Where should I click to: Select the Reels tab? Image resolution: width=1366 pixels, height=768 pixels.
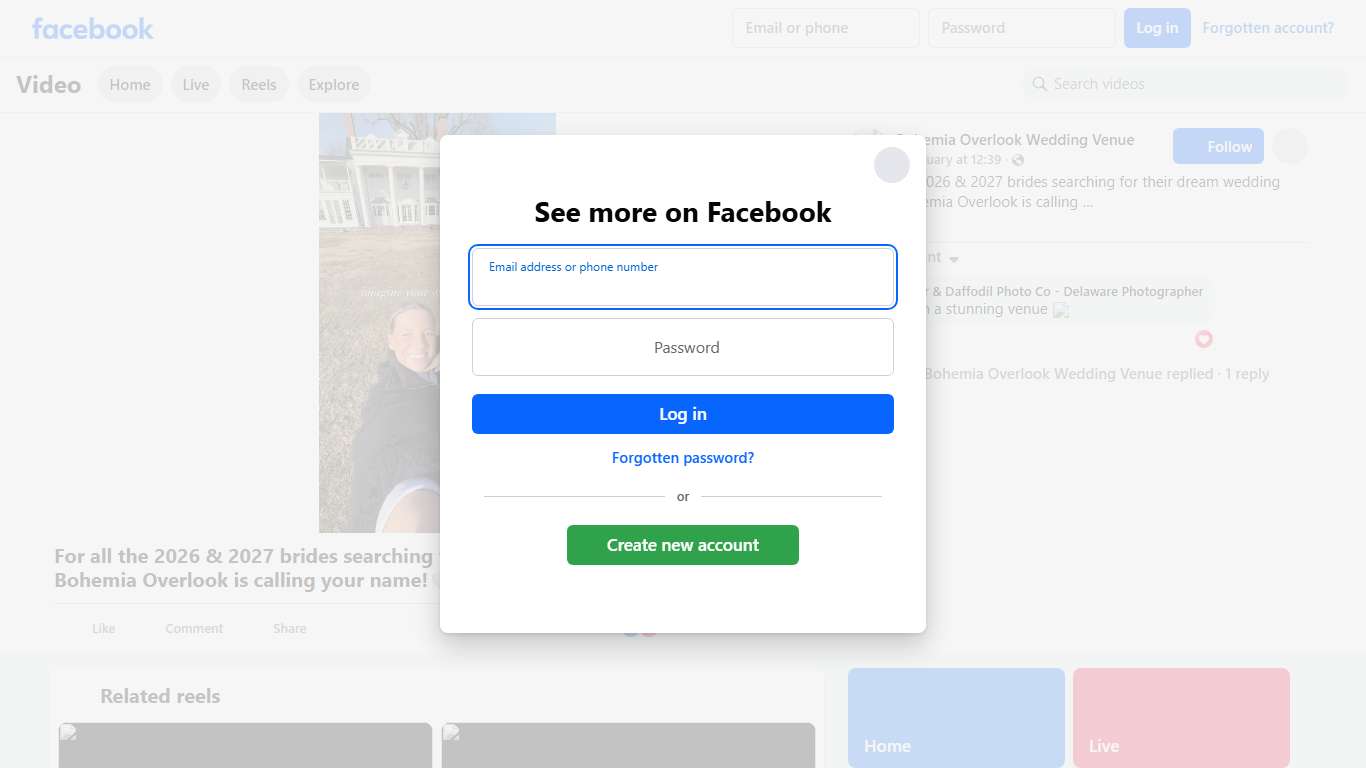[259, 85]
